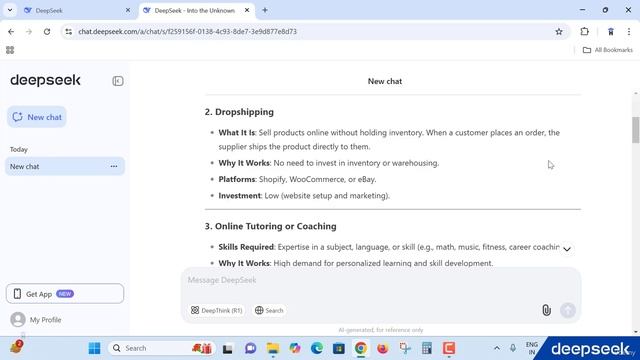
Task: Open the ENG IN language switcher
Action: click(x=531, y=348)
